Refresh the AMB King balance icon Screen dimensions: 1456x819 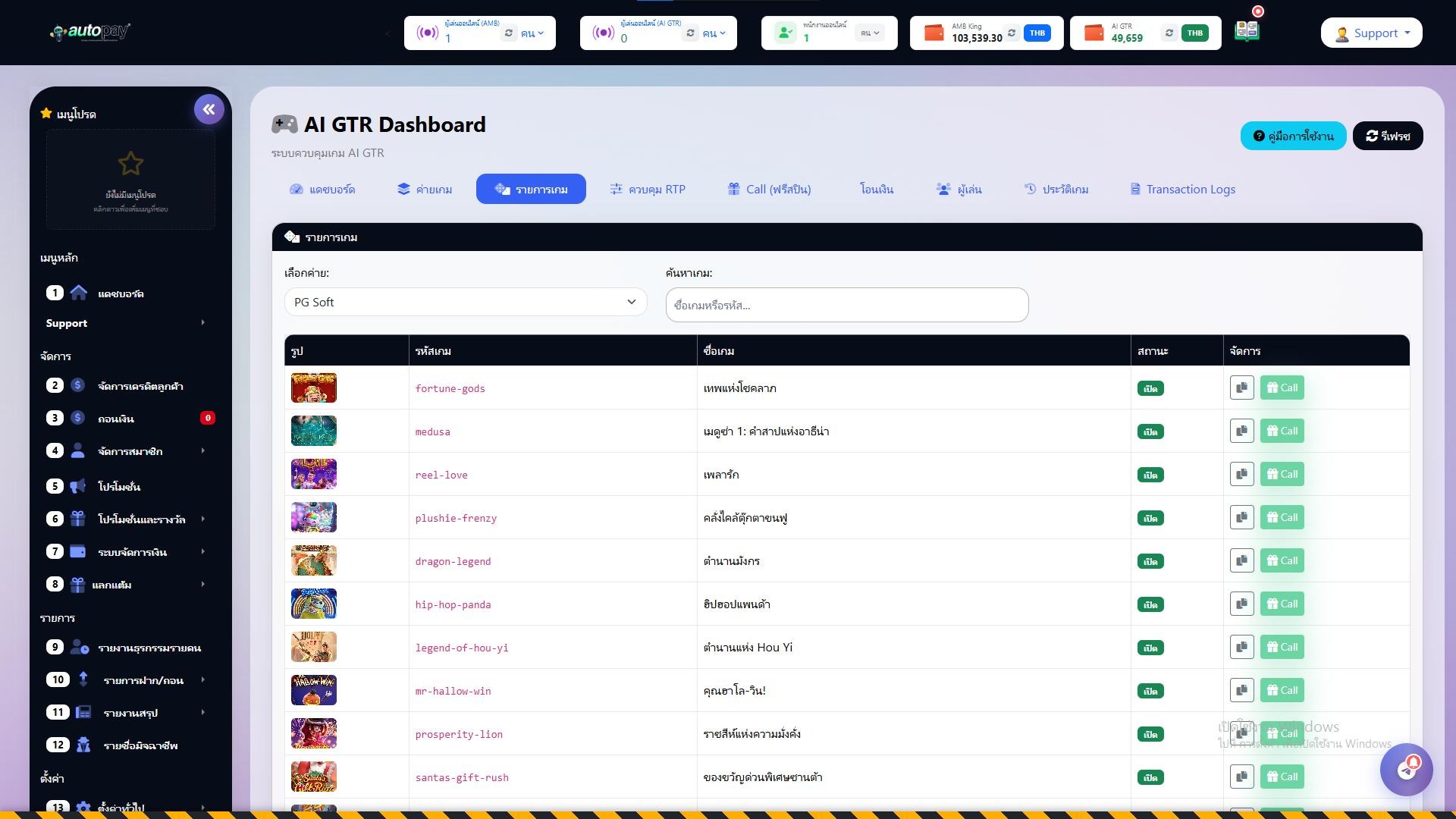point(1012,33)
